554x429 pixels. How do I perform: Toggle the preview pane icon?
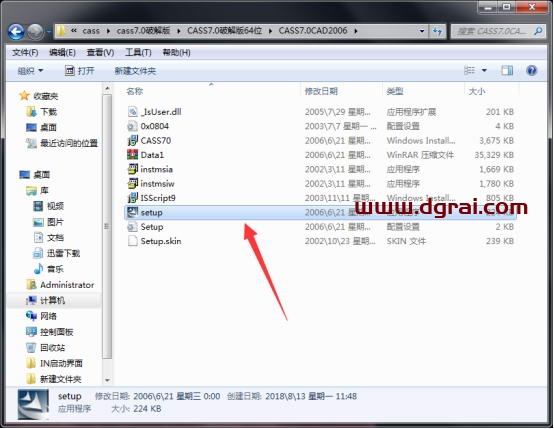[x=507, y=70]
